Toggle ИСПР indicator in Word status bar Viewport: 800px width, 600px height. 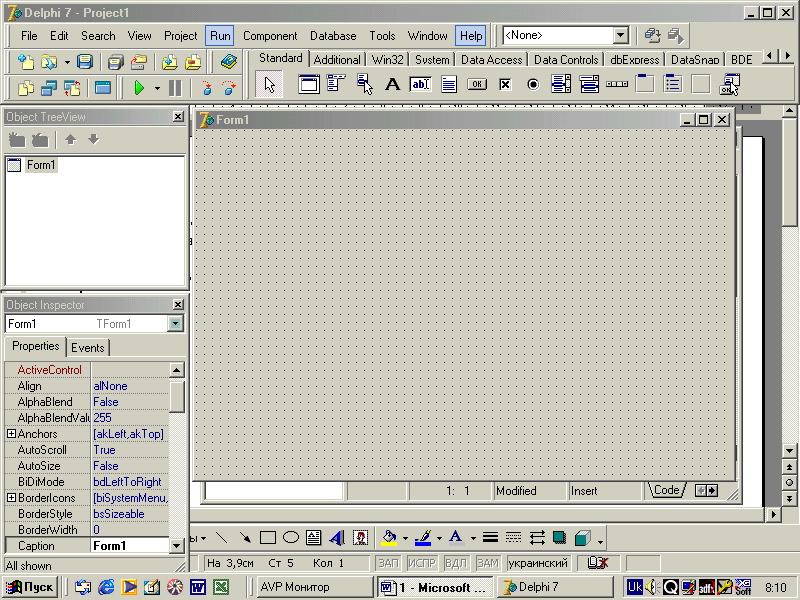pos(421,563)
